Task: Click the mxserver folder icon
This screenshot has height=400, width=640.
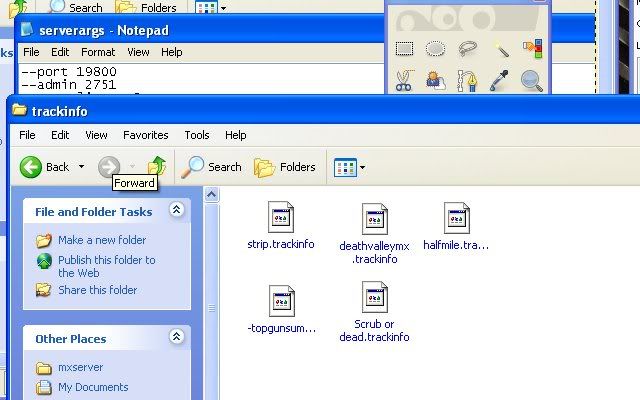Action: point(43,368)
